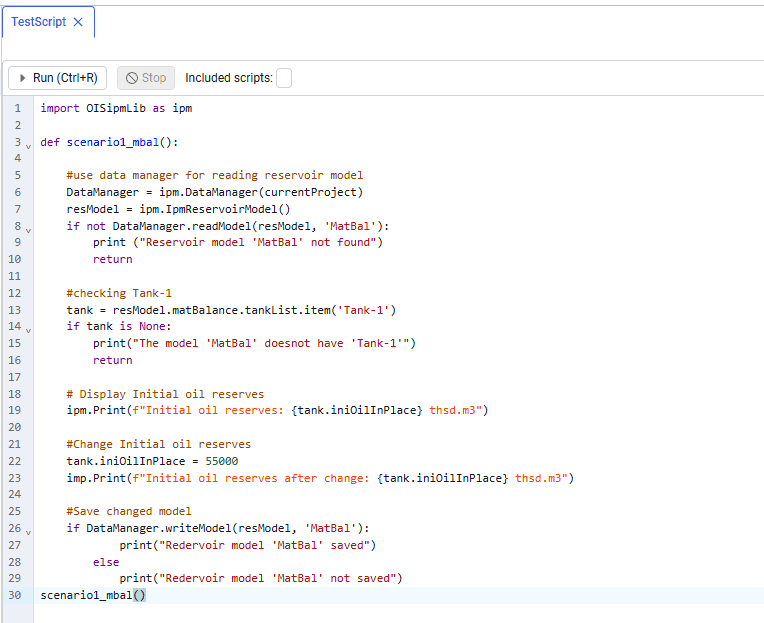Run the script with Run (Ctrl+R)
This screenshot has width=764, height=623.
[x=57, y=78]
